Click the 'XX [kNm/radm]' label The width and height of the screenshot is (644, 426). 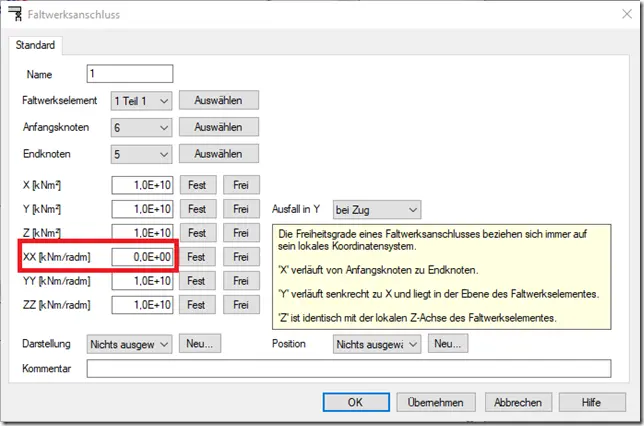tap(57, 257)
